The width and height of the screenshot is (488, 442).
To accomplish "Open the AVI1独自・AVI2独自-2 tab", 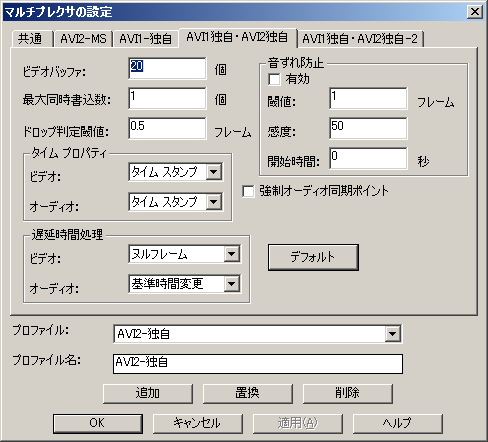I will coord(360,39).
